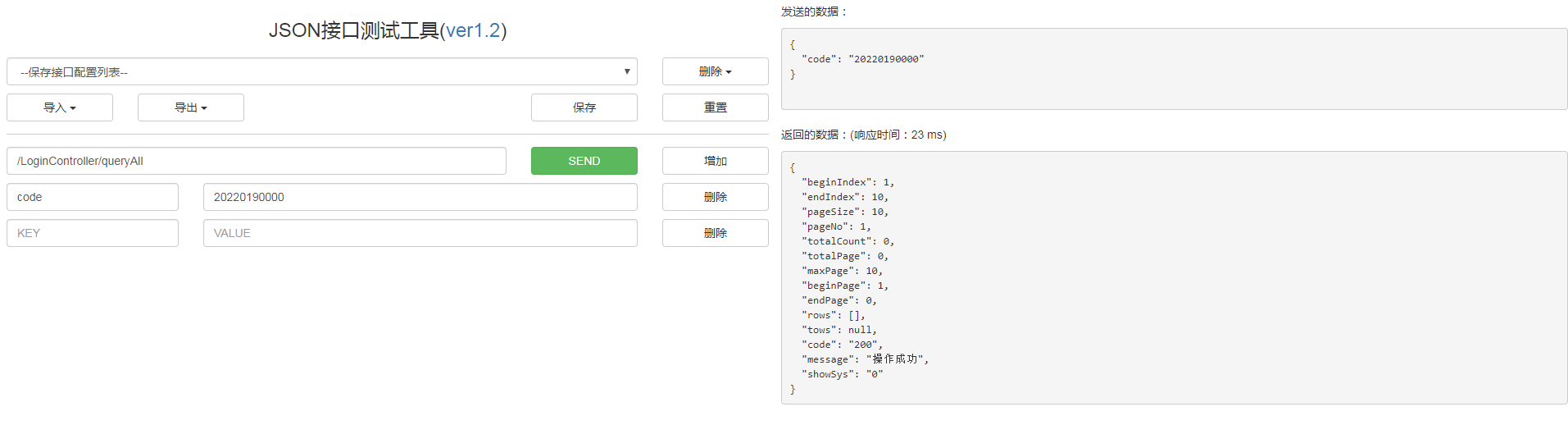Delete the empty KEY/VALUE row
1568x425 pixels.
pos(715,233)
